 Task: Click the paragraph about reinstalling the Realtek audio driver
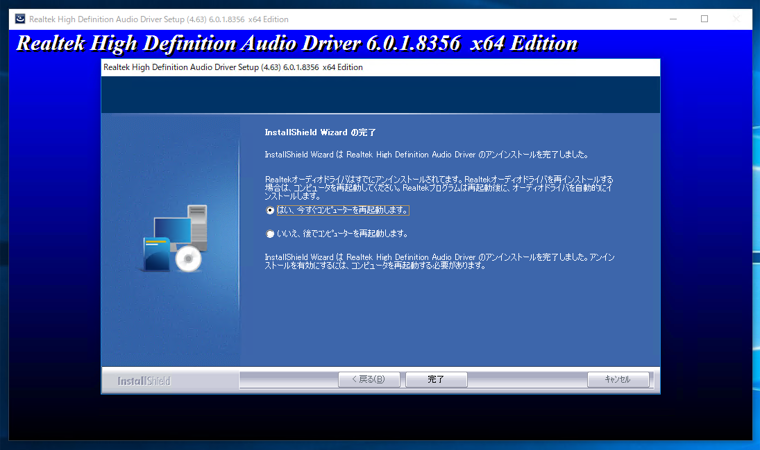pos(439,188)
